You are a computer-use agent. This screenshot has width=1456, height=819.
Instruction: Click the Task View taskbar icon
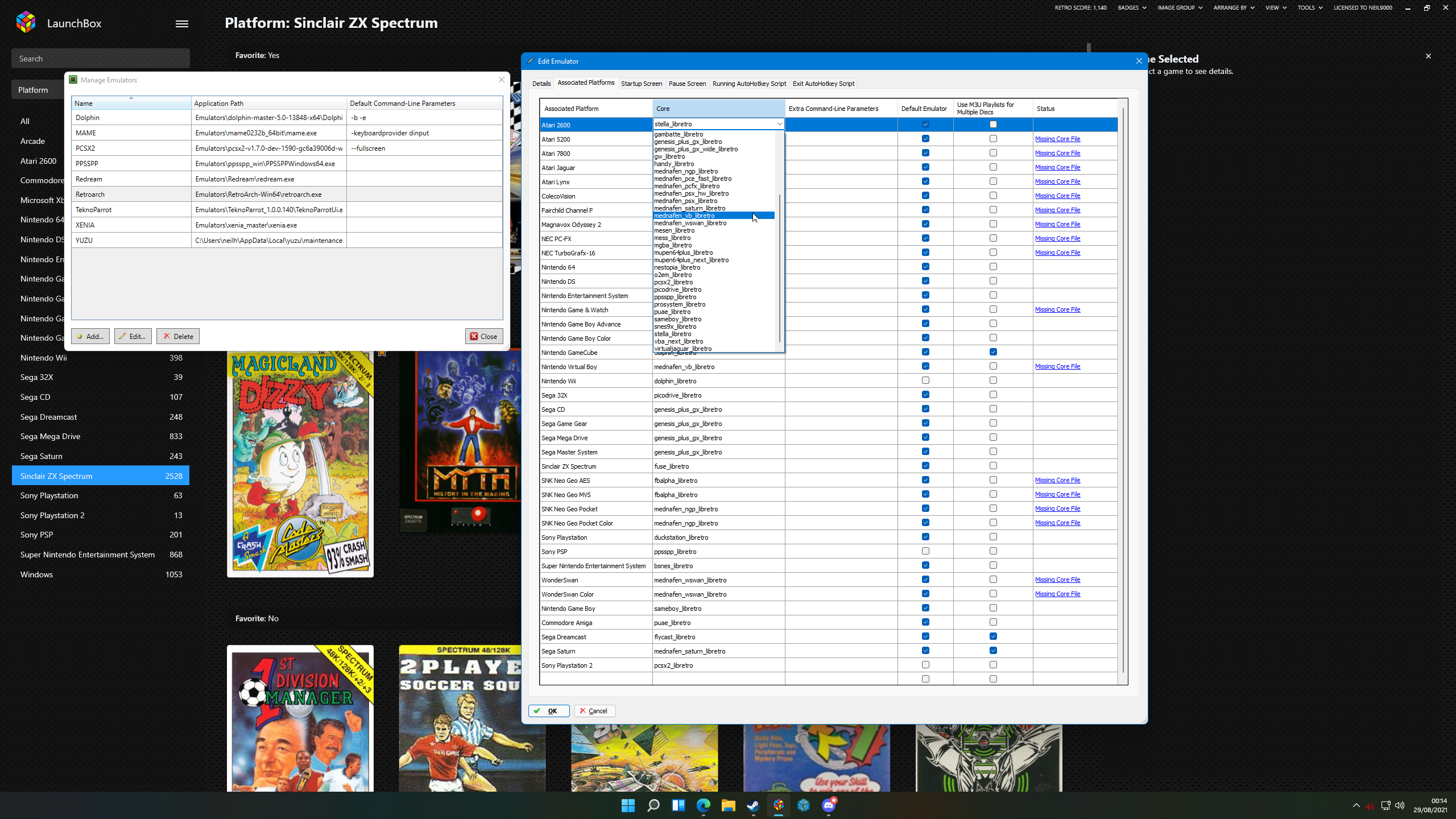pyautogui.click(x=679, y=805)
